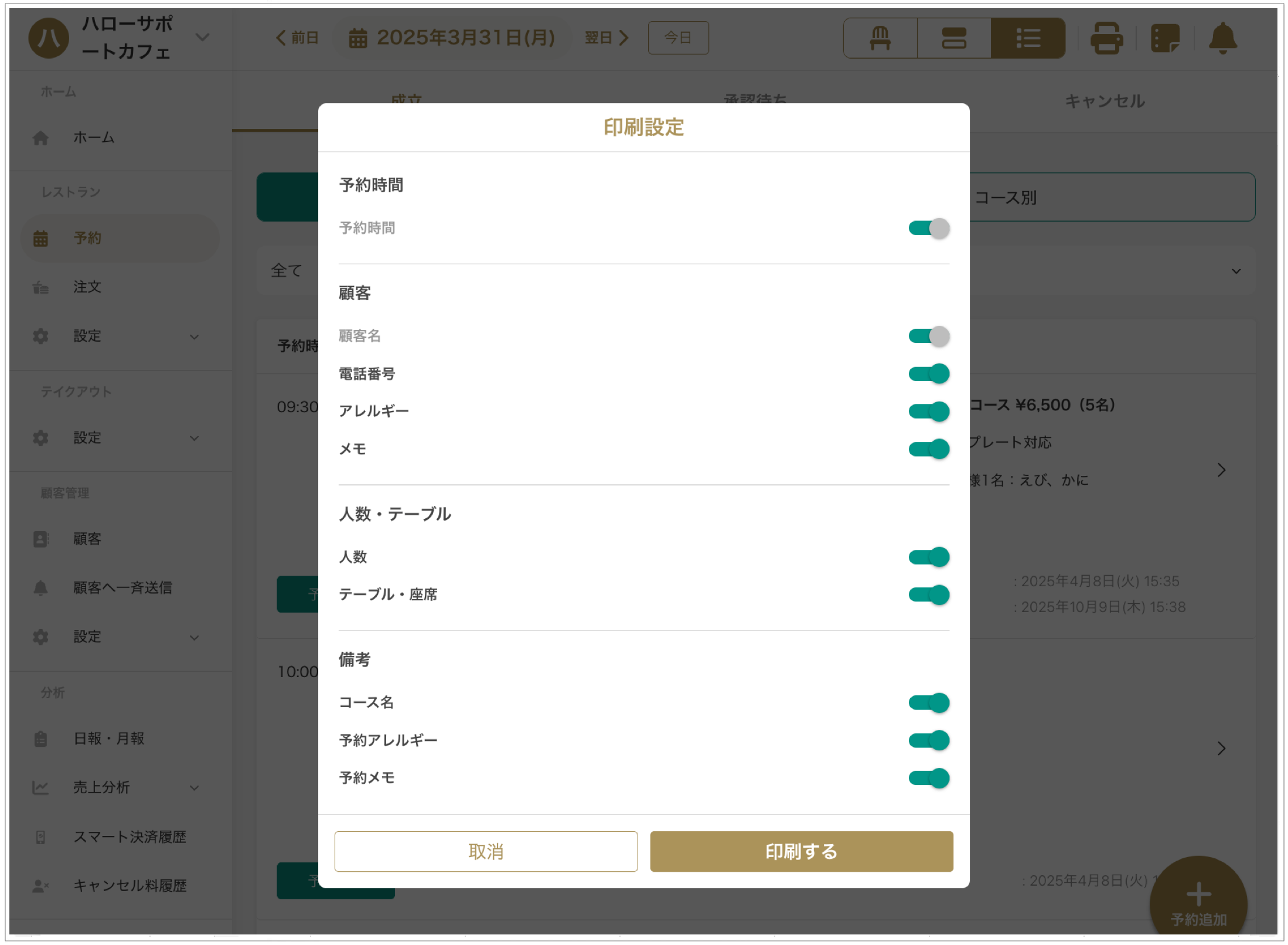Select the timeline bar view icon

point(953,38)
